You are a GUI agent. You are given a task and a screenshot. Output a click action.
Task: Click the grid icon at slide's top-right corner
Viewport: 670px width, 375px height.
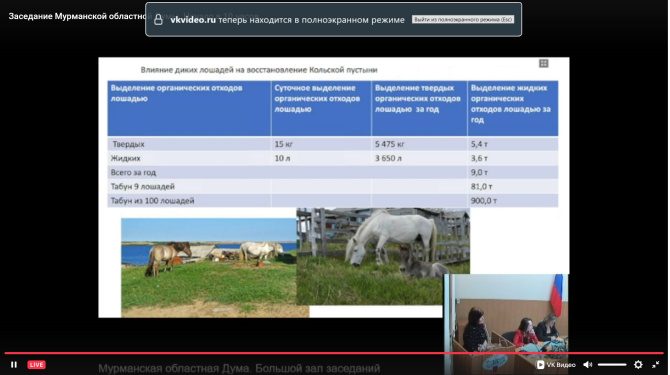(544, 64)
